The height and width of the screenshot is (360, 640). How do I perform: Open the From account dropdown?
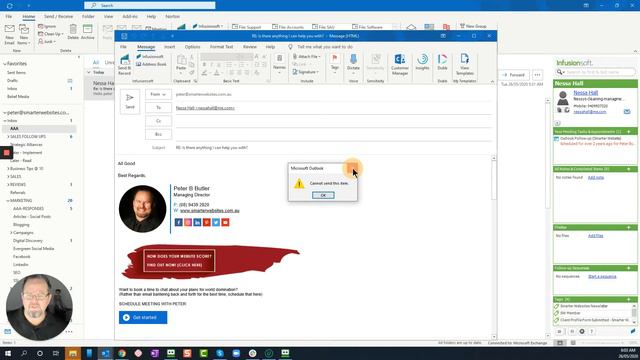click(x=158, y=94)
